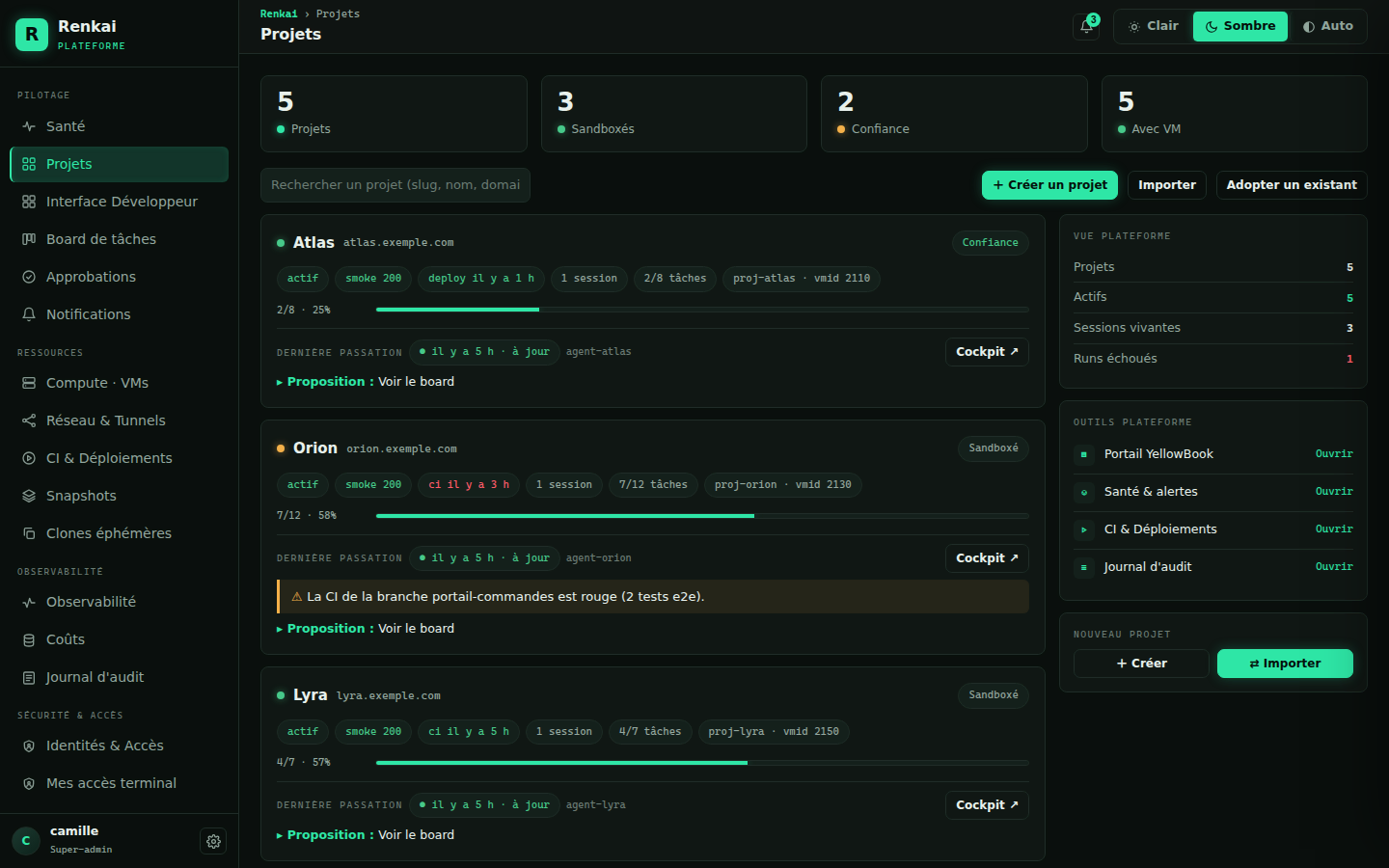The image size is (1389, 868).
Task: Click Orion progress bar 7/12 · 58%
Action: pyautogui.click(x=702, y=516)
